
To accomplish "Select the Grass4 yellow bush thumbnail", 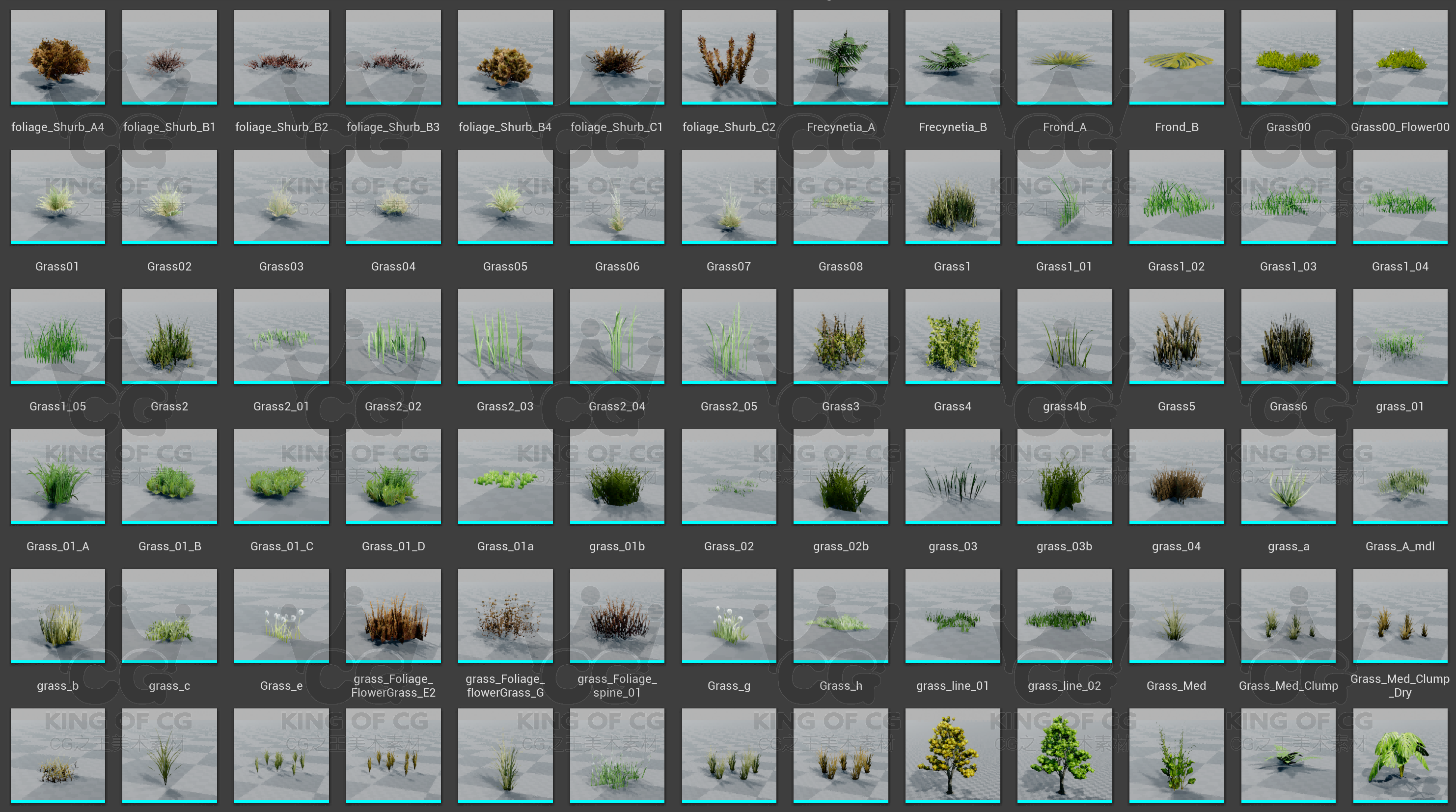I will pos(952,336).
